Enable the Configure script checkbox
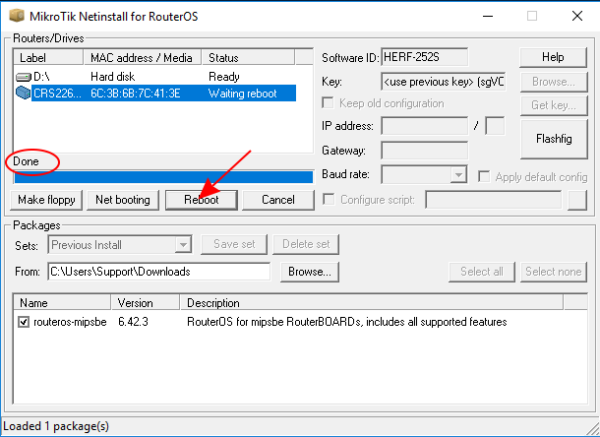Screen dimensions: 600x437 [329, 199]
